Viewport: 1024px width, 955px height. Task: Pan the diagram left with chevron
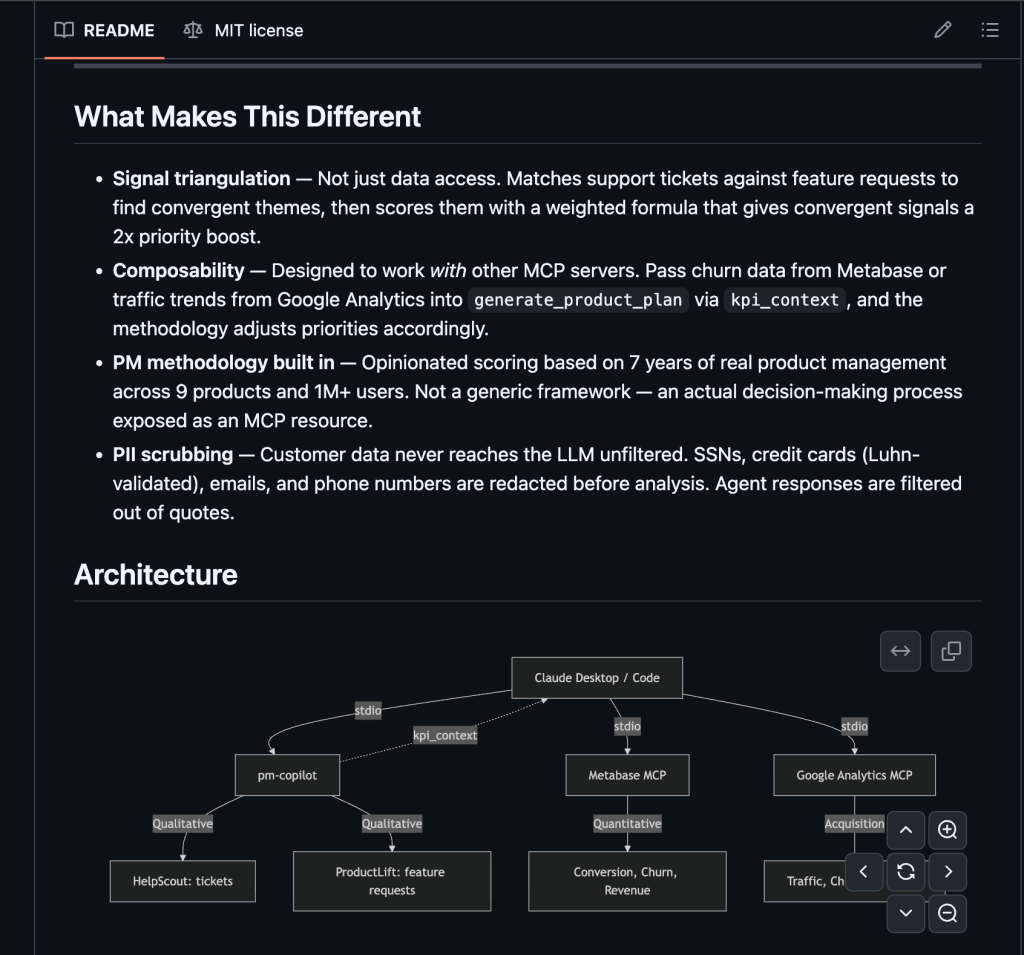click(864, 871)
